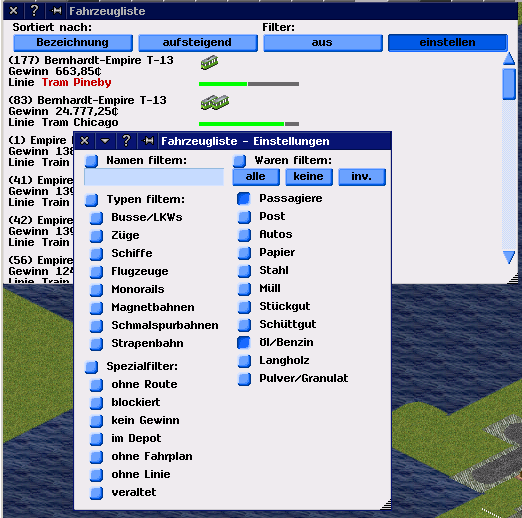Click the tram icon of vehicle (177)
522x518 pixels.
pyautogui.click(x=209, y=62)
